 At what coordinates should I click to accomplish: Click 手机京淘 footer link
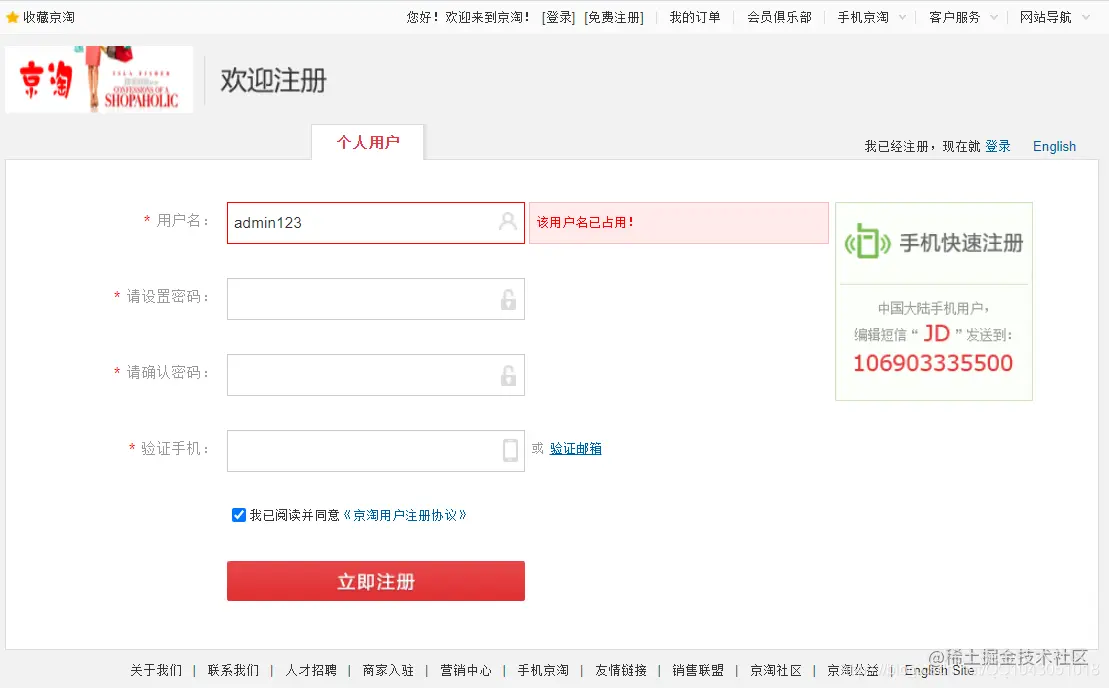542,670
